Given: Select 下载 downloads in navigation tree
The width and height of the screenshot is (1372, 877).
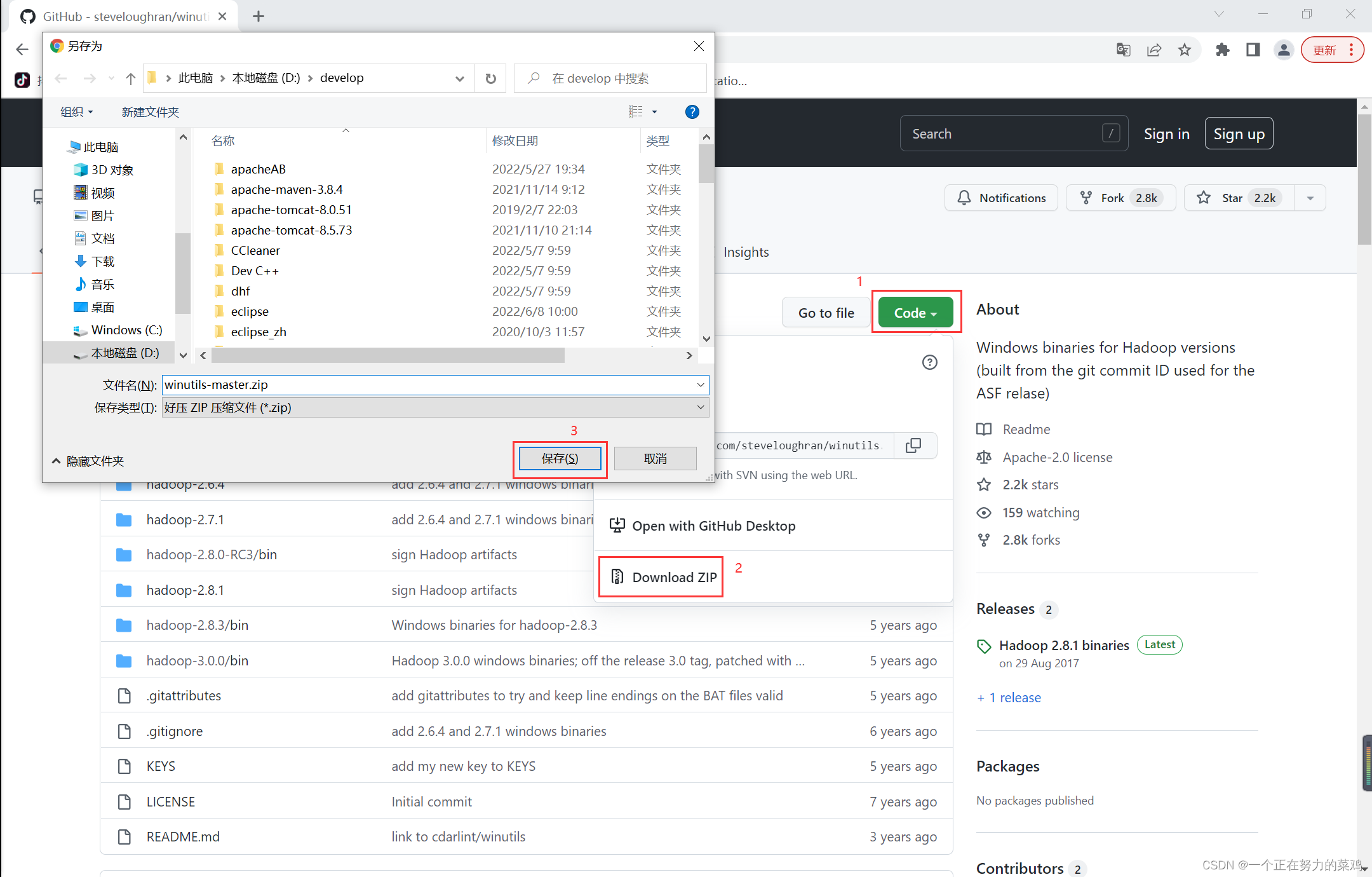Looking at the screenshot, I should tap(102, 261).
